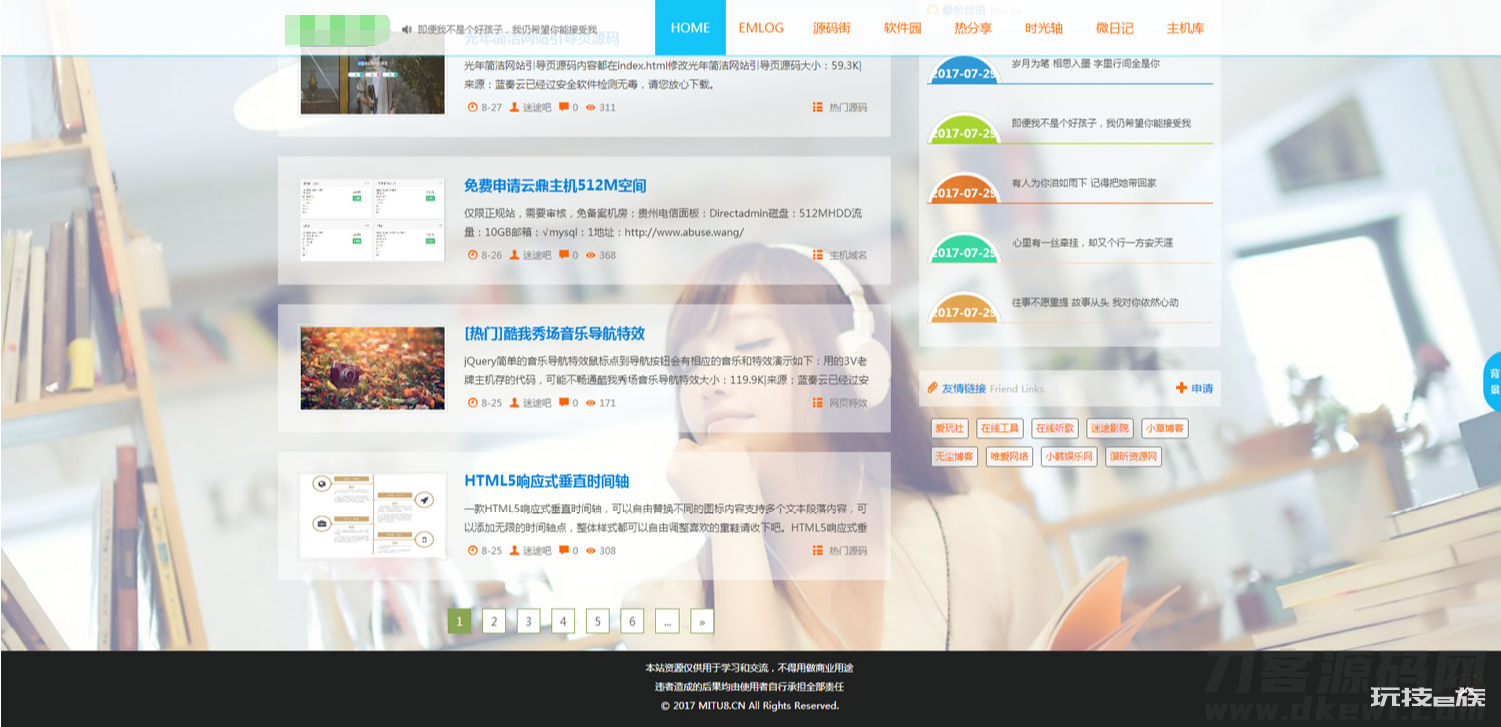Open the micro-post 有人为你泪如雨下 记得把她带回家
Viewport: 1501px width, 727px height.
pyautogui.click(x=1083, y=183)
